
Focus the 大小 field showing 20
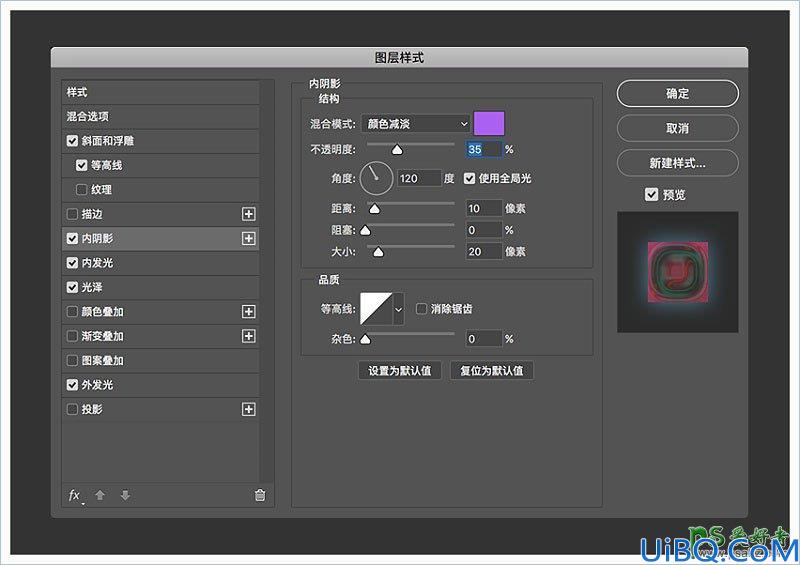pos(484,252)
